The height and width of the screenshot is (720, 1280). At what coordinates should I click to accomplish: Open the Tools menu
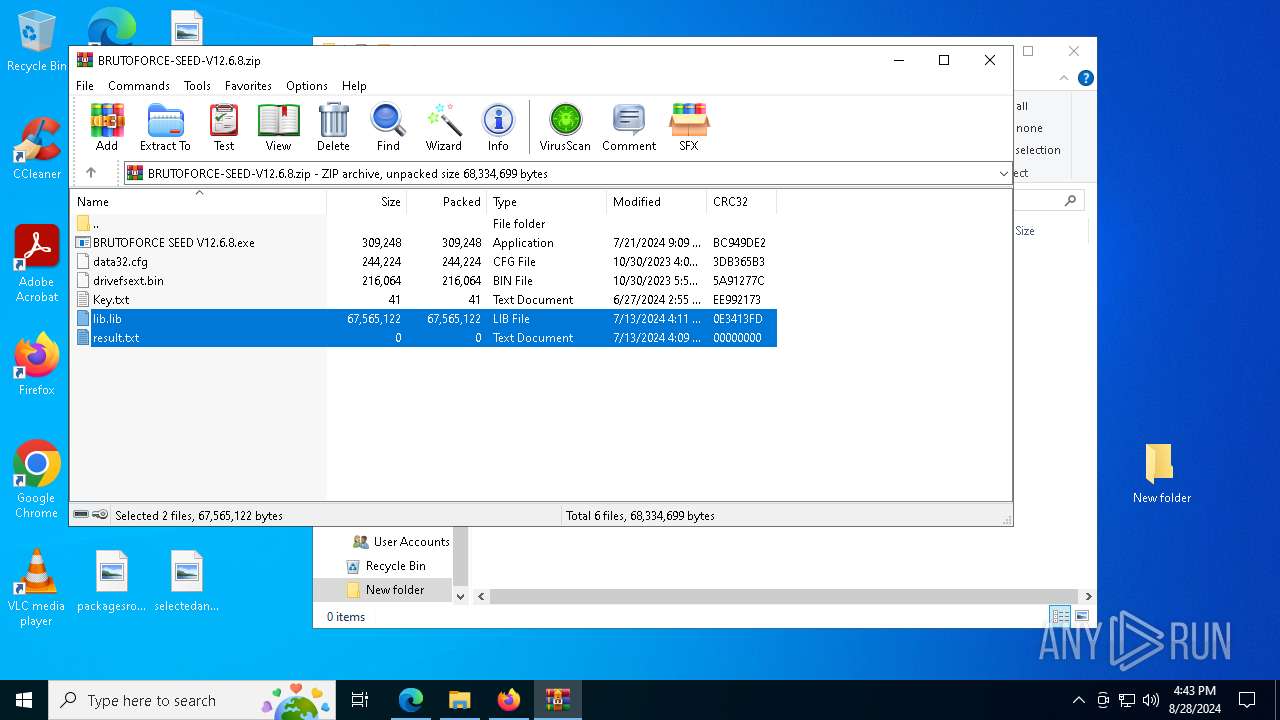point(197,86)
